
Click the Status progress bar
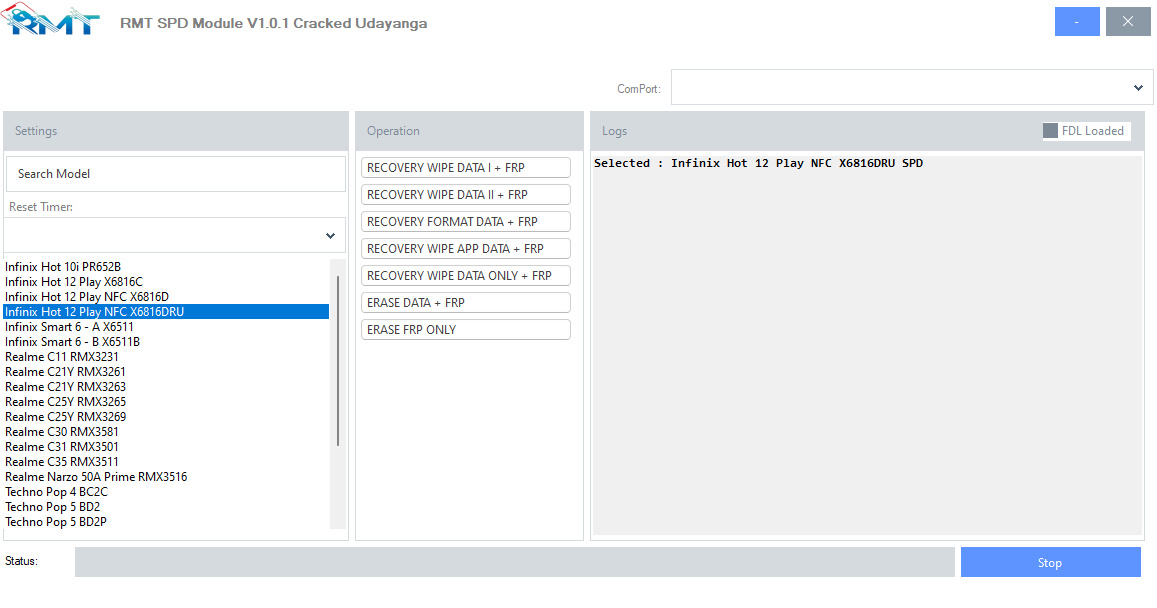(514, 562)
